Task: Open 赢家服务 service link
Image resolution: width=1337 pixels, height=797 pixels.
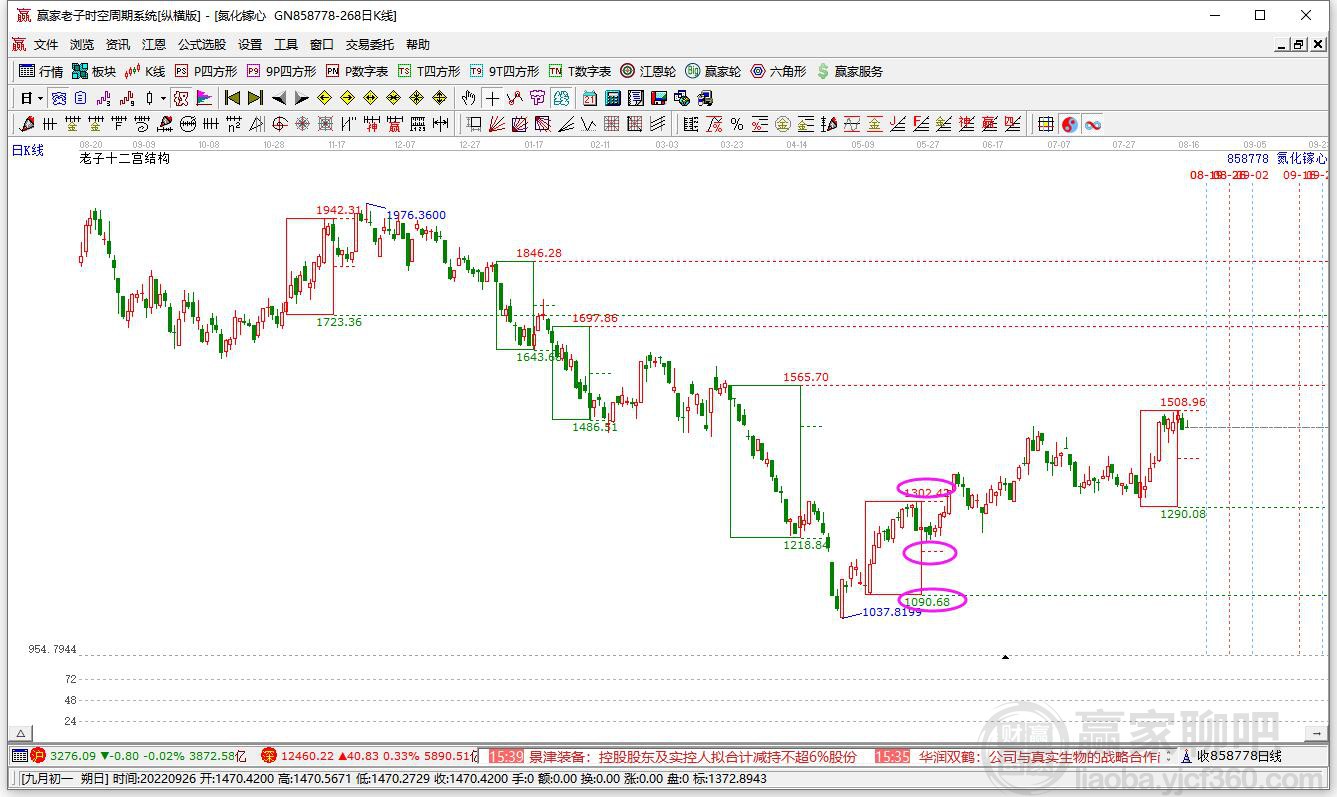Action: pos(850,71)
